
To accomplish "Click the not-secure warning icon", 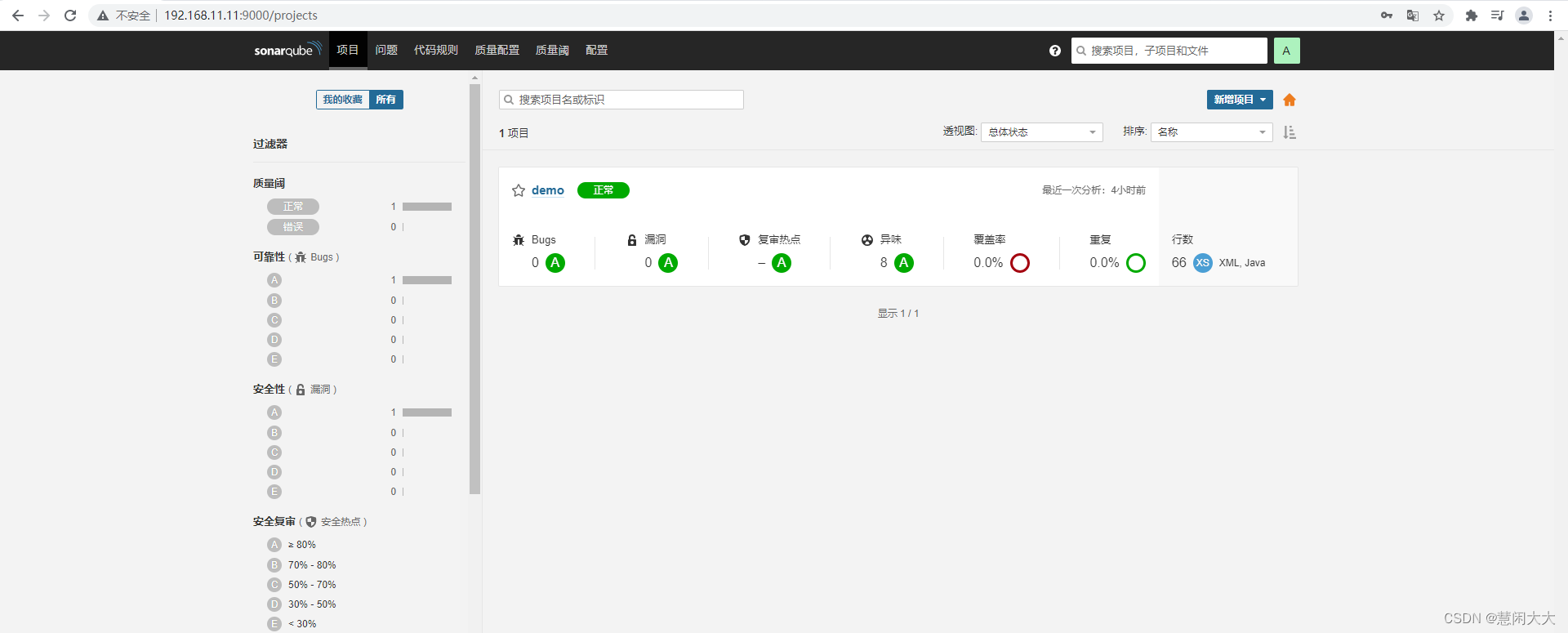I will point(103,16).
